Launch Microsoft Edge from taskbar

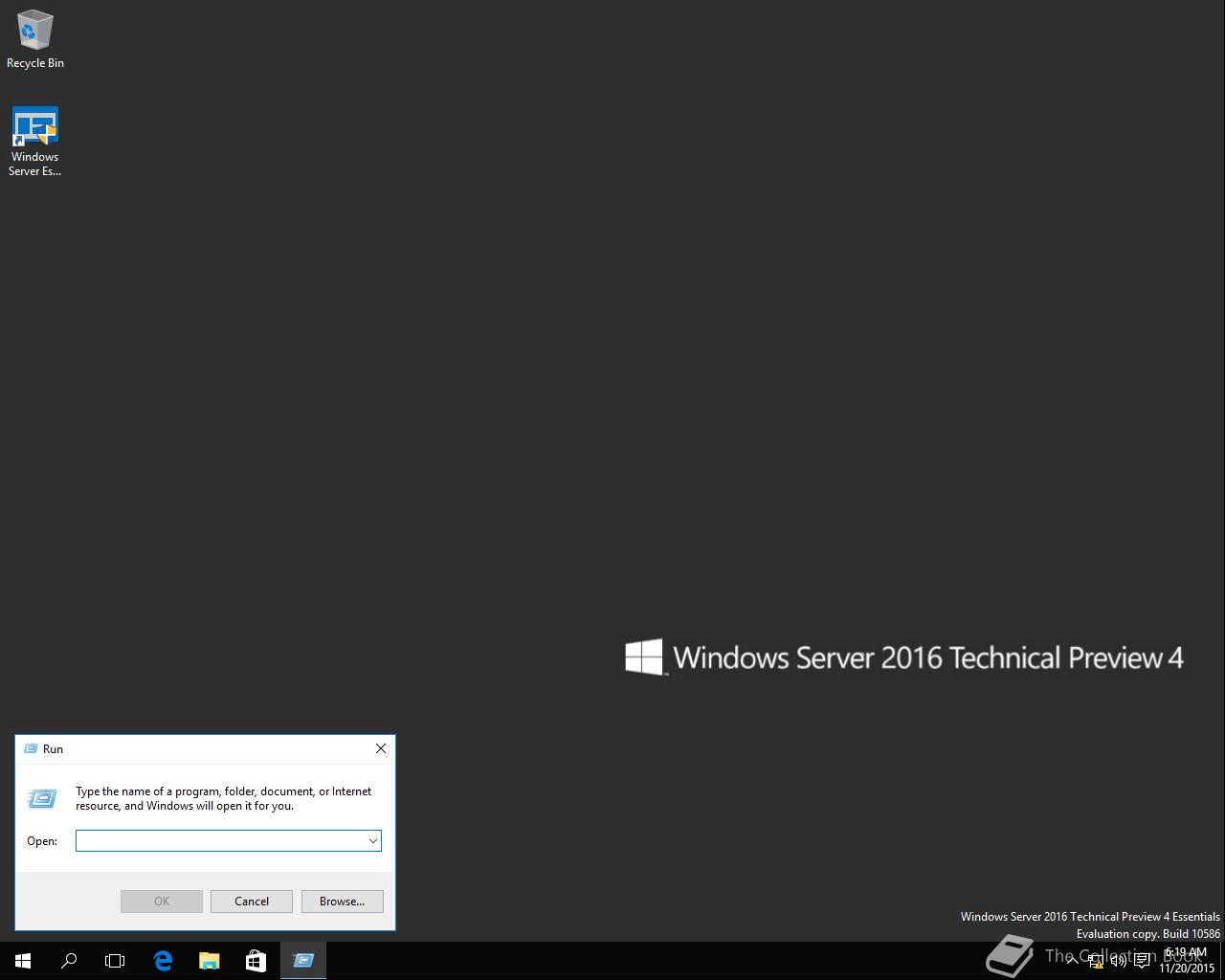pyautogui.click(x=163, y=961)
